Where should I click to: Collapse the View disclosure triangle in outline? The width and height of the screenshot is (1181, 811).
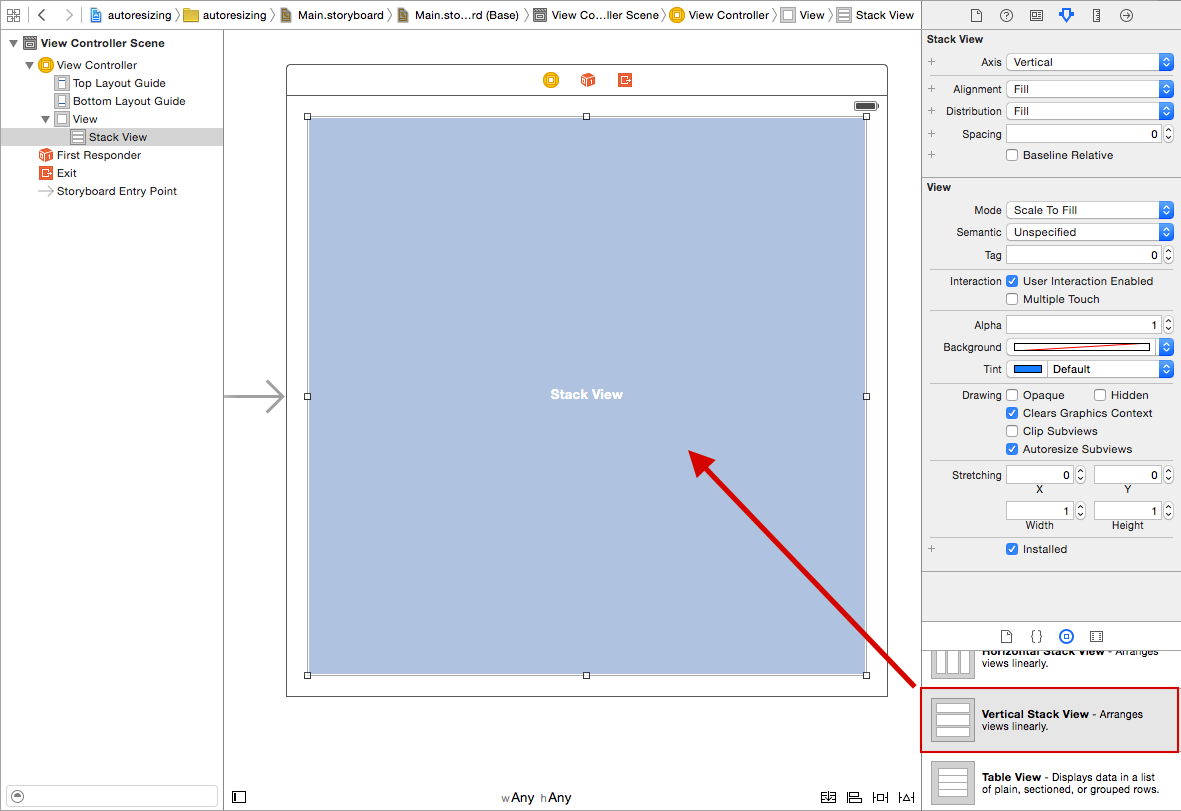click(45, 120)
